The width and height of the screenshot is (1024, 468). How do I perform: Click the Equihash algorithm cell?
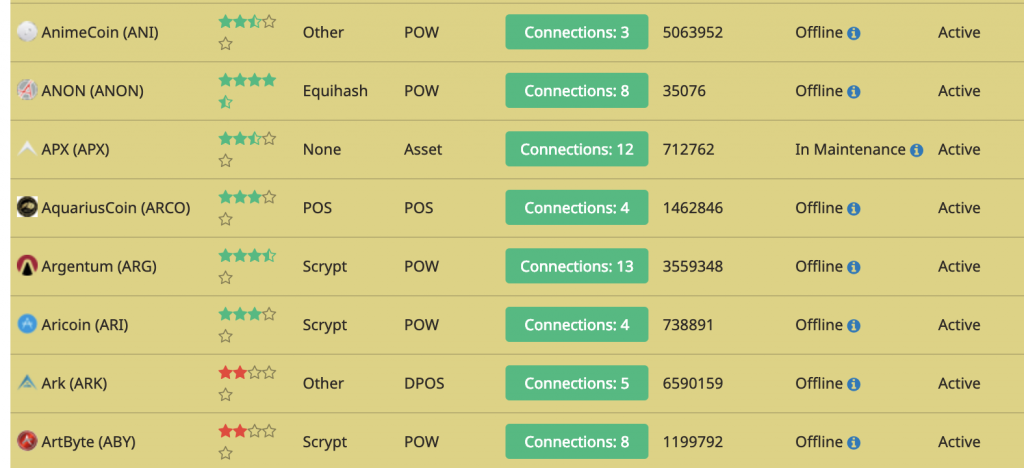click(x=335, y=91)
